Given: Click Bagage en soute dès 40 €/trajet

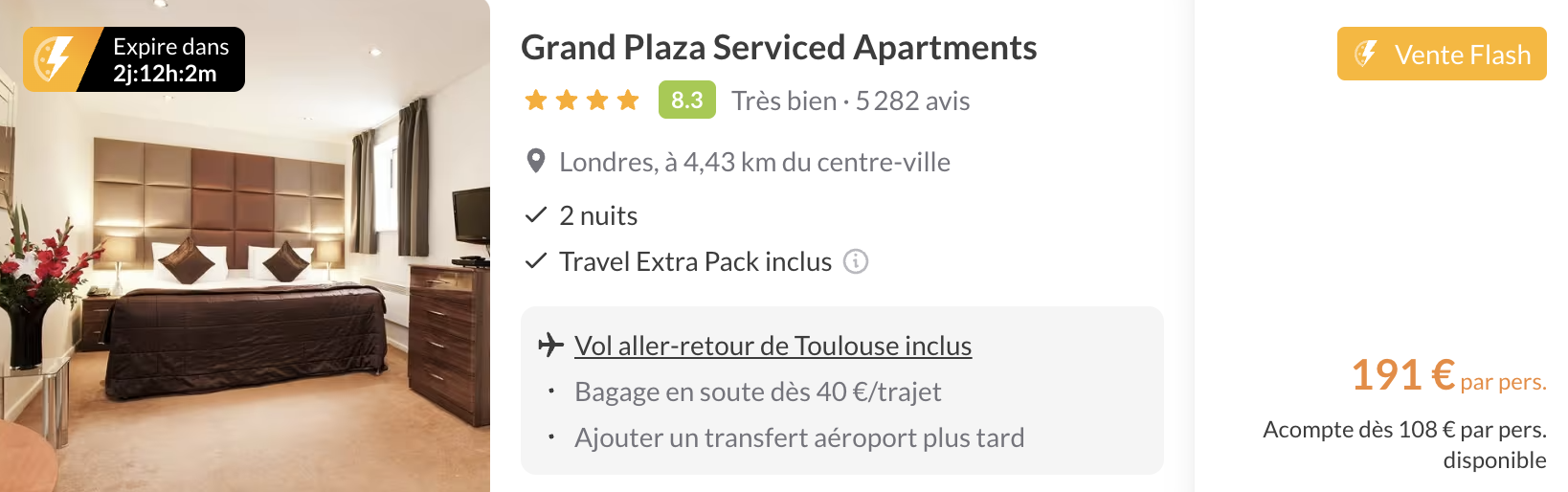Looking at the screenshot, I should tap(757, 391).
